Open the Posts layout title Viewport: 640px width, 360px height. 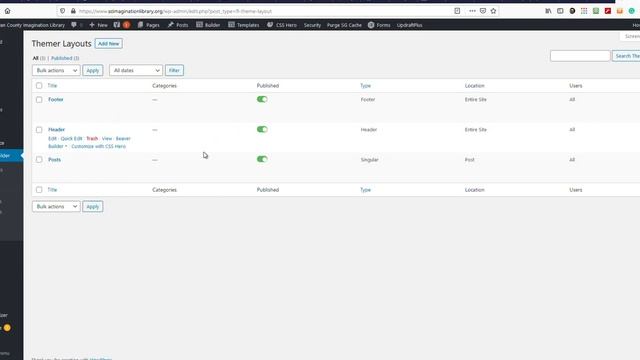click(x=54, y=160)
